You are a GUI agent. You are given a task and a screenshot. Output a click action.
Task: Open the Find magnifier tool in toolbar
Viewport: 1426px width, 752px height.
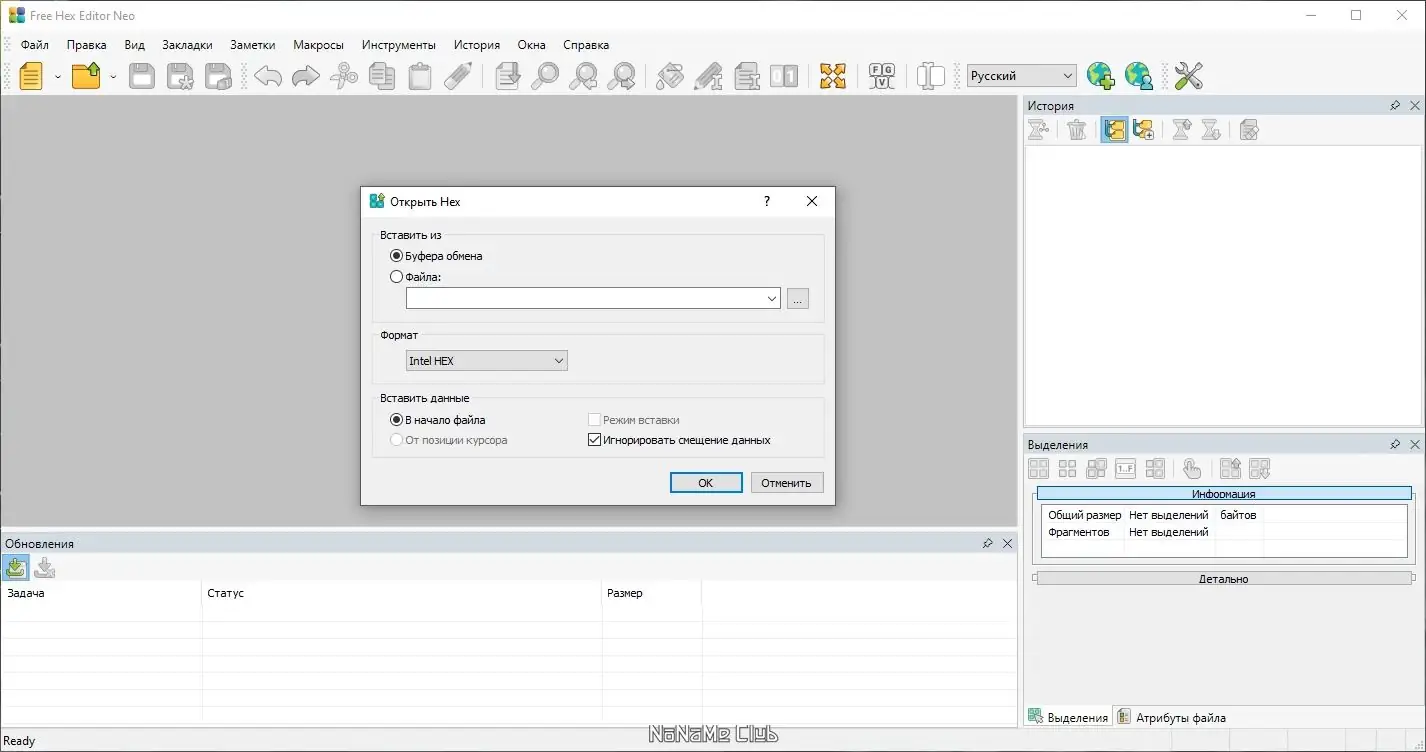point(545,76)
